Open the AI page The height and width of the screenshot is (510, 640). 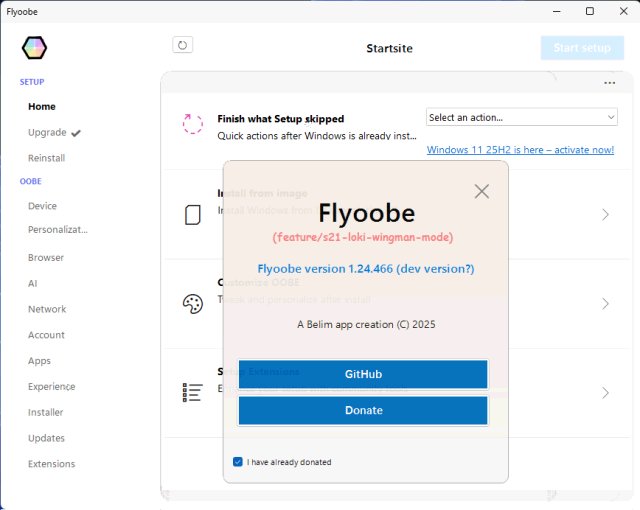click(x=33, y=284)
